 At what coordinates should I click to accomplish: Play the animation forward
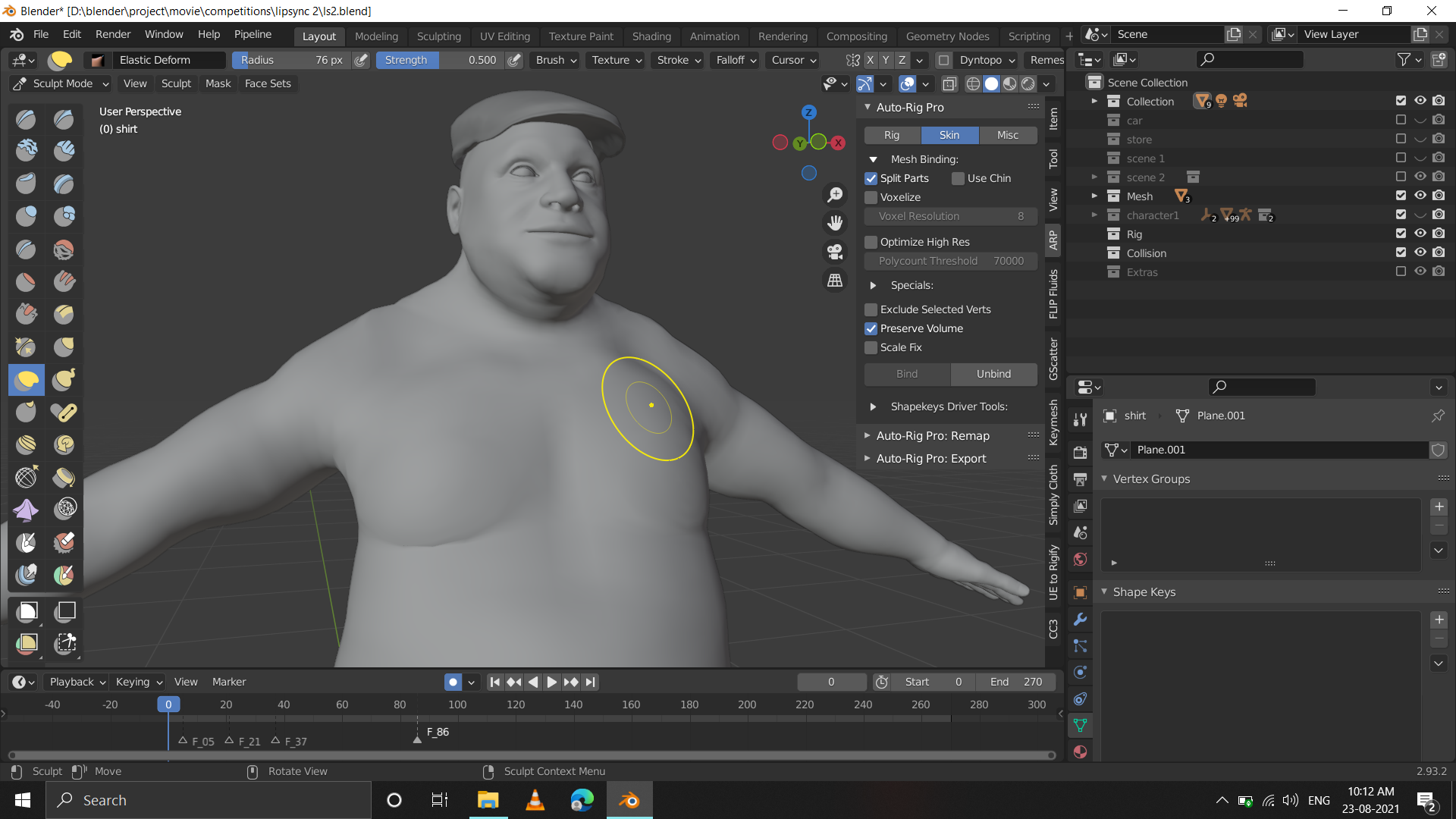(552, 682)
